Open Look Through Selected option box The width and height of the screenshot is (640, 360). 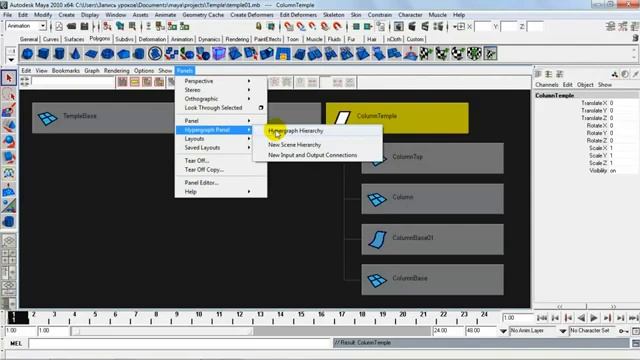tap(261, 108)
